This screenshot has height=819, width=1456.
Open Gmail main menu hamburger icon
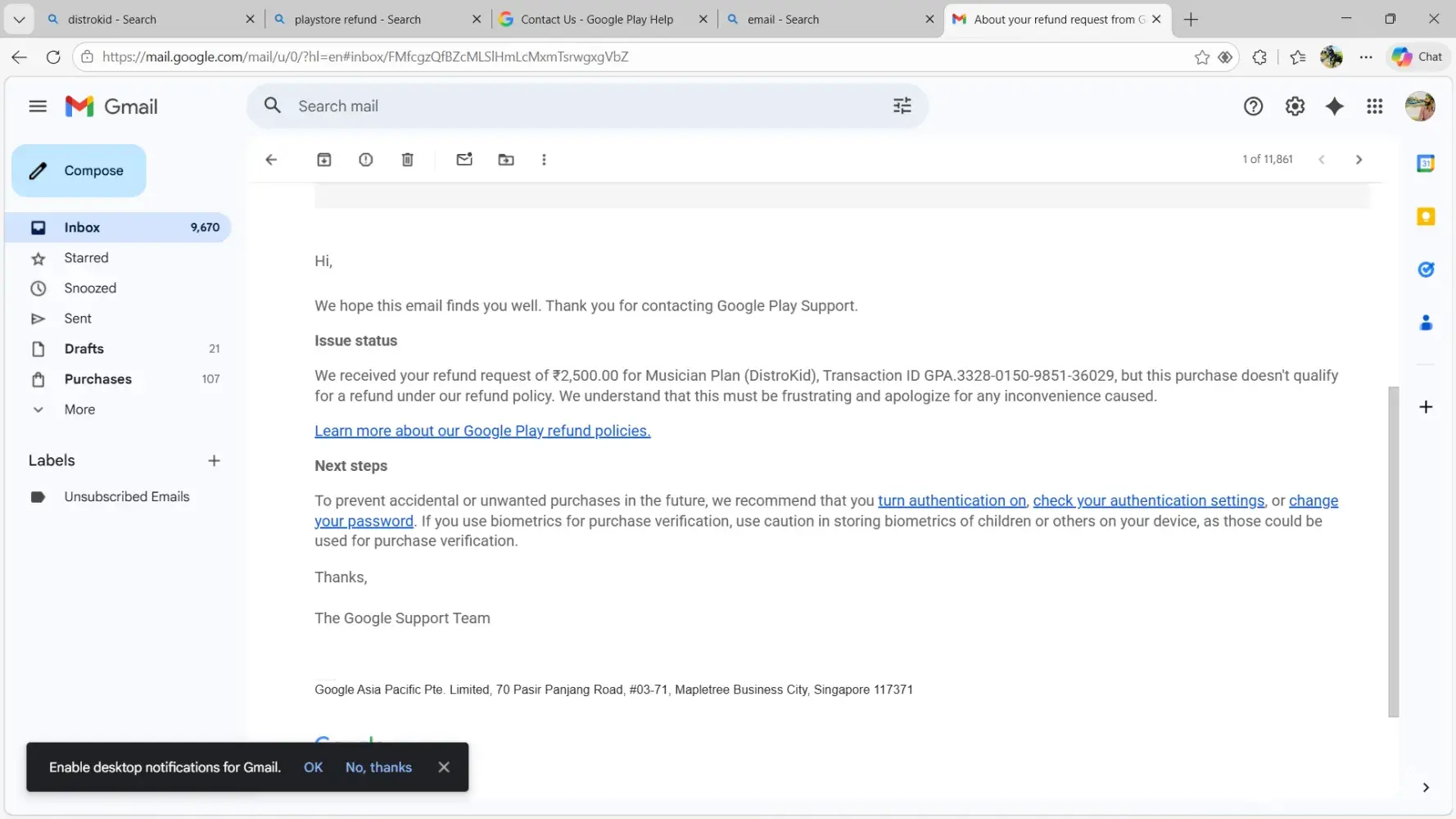coord(38,106)
